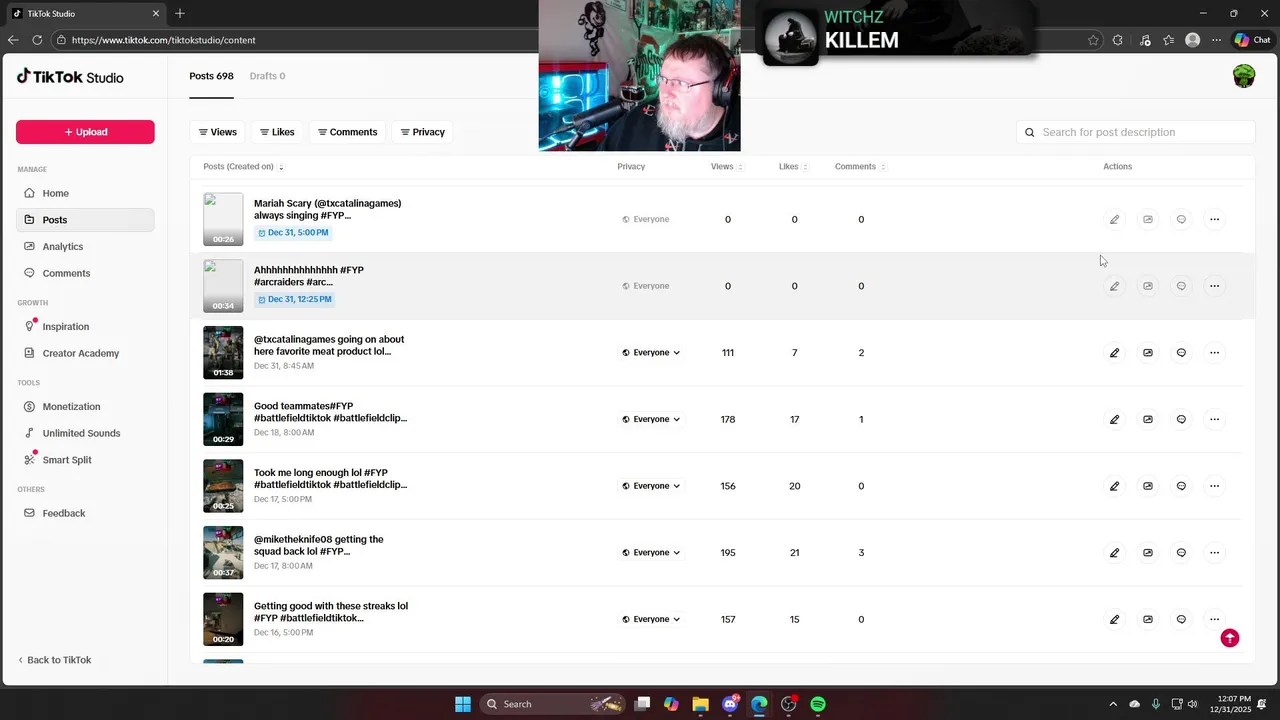Open Smart Split in the sidebar
The height and width of the screenshot is (720, 1280).
(85, 460)
